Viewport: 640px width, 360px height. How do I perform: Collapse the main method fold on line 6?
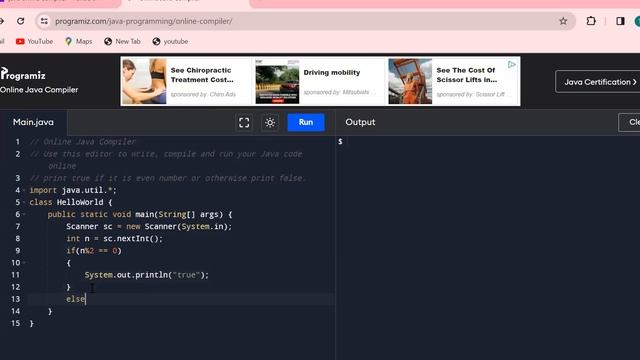(24, 214)
